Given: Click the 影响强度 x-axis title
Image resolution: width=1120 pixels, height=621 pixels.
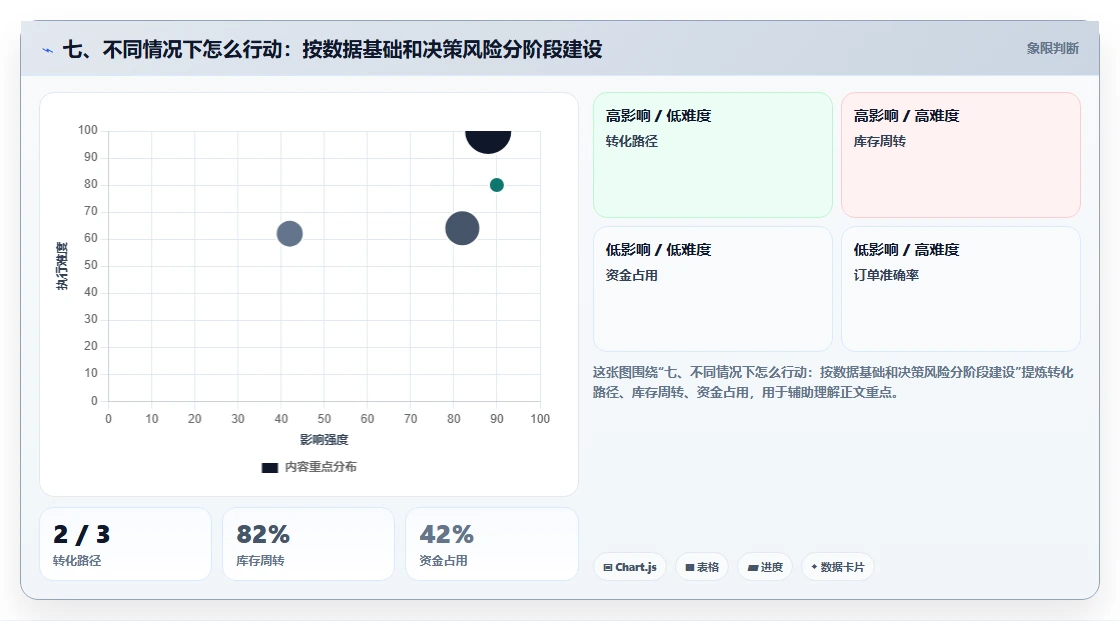Looking at the screenshot, I should [324, 439].
